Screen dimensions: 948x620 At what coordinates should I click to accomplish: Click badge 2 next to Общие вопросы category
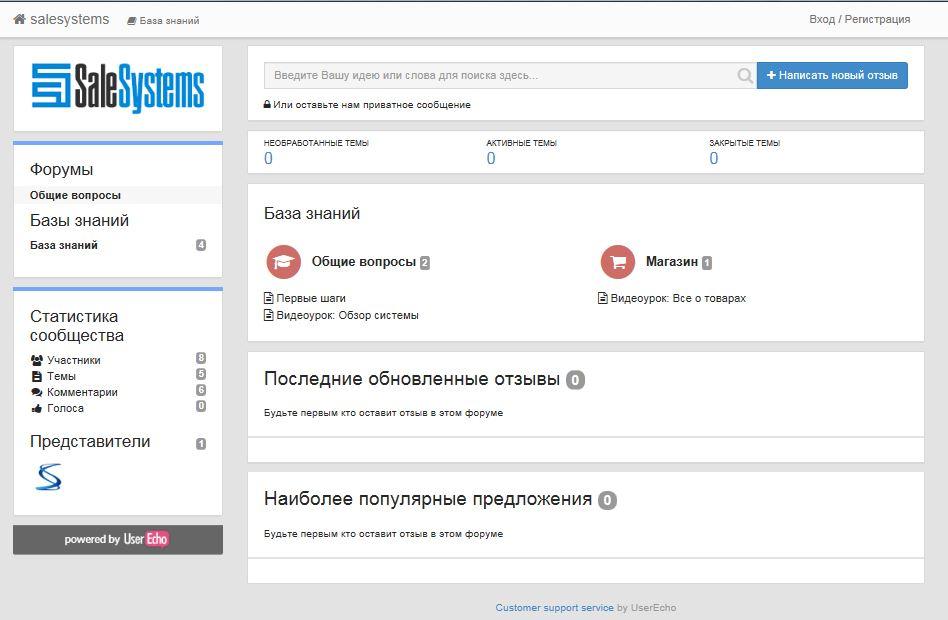pos(425,263)
